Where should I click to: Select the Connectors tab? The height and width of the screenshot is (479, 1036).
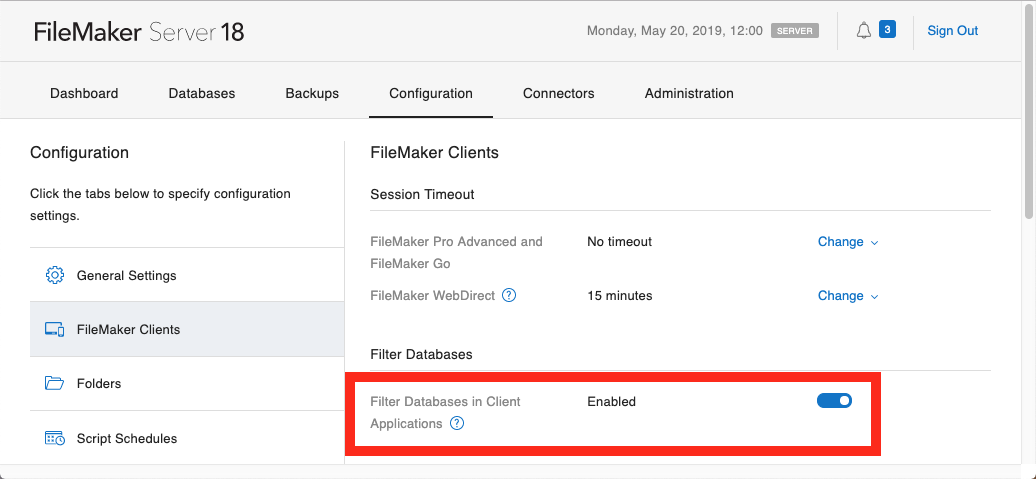tap(558, 93)
